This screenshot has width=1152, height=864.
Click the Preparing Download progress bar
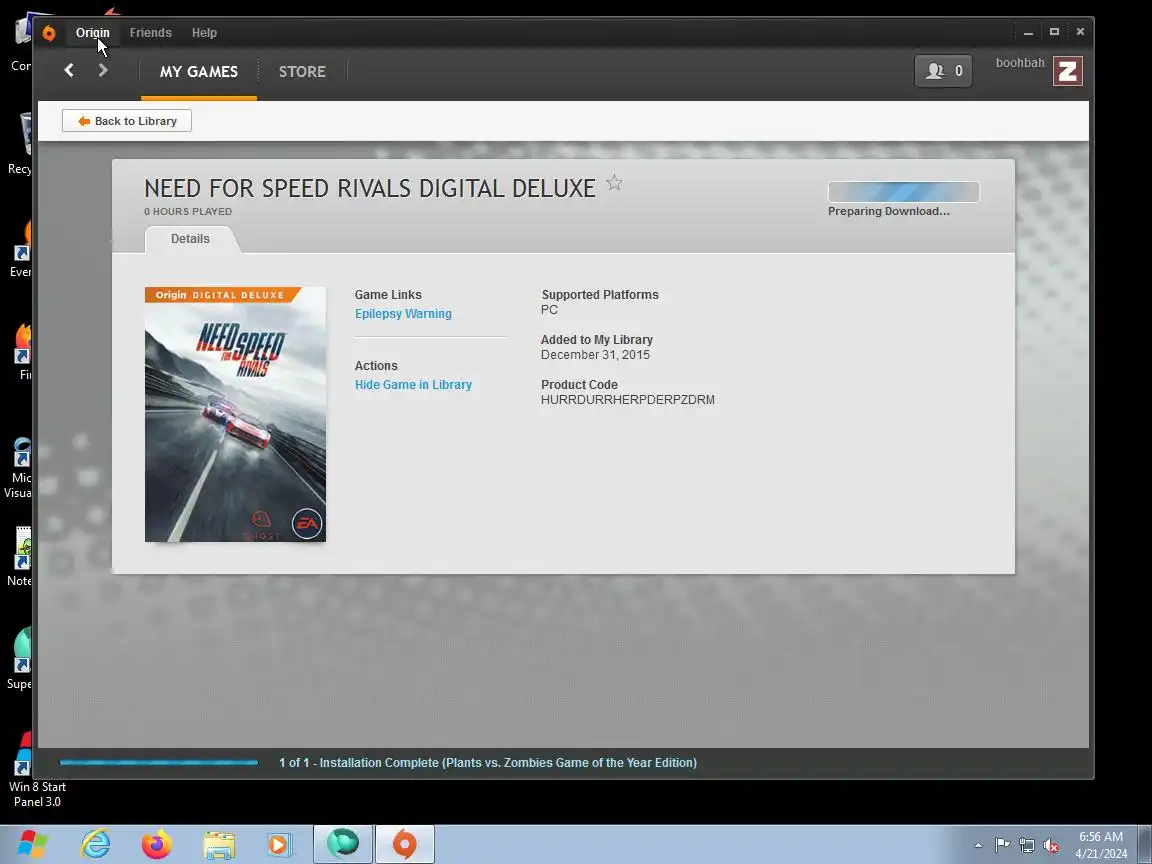903,192
